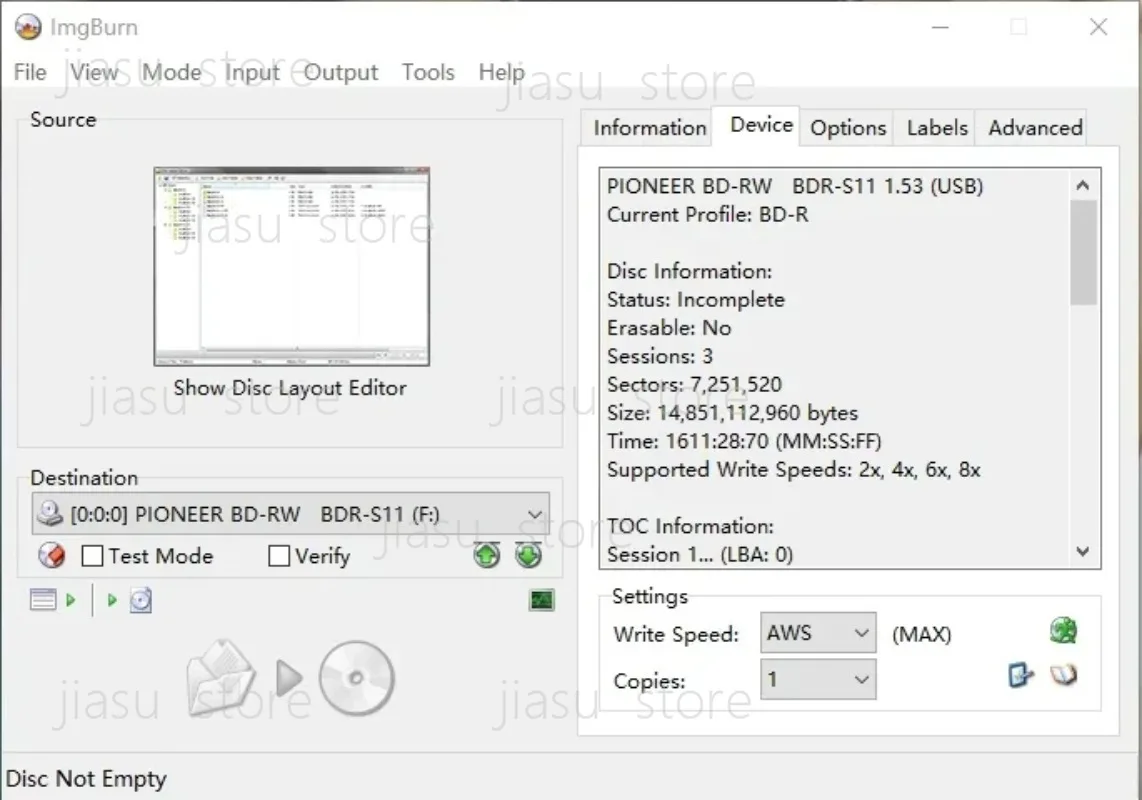Switch to the Options tab

click(x=848, y=128)
